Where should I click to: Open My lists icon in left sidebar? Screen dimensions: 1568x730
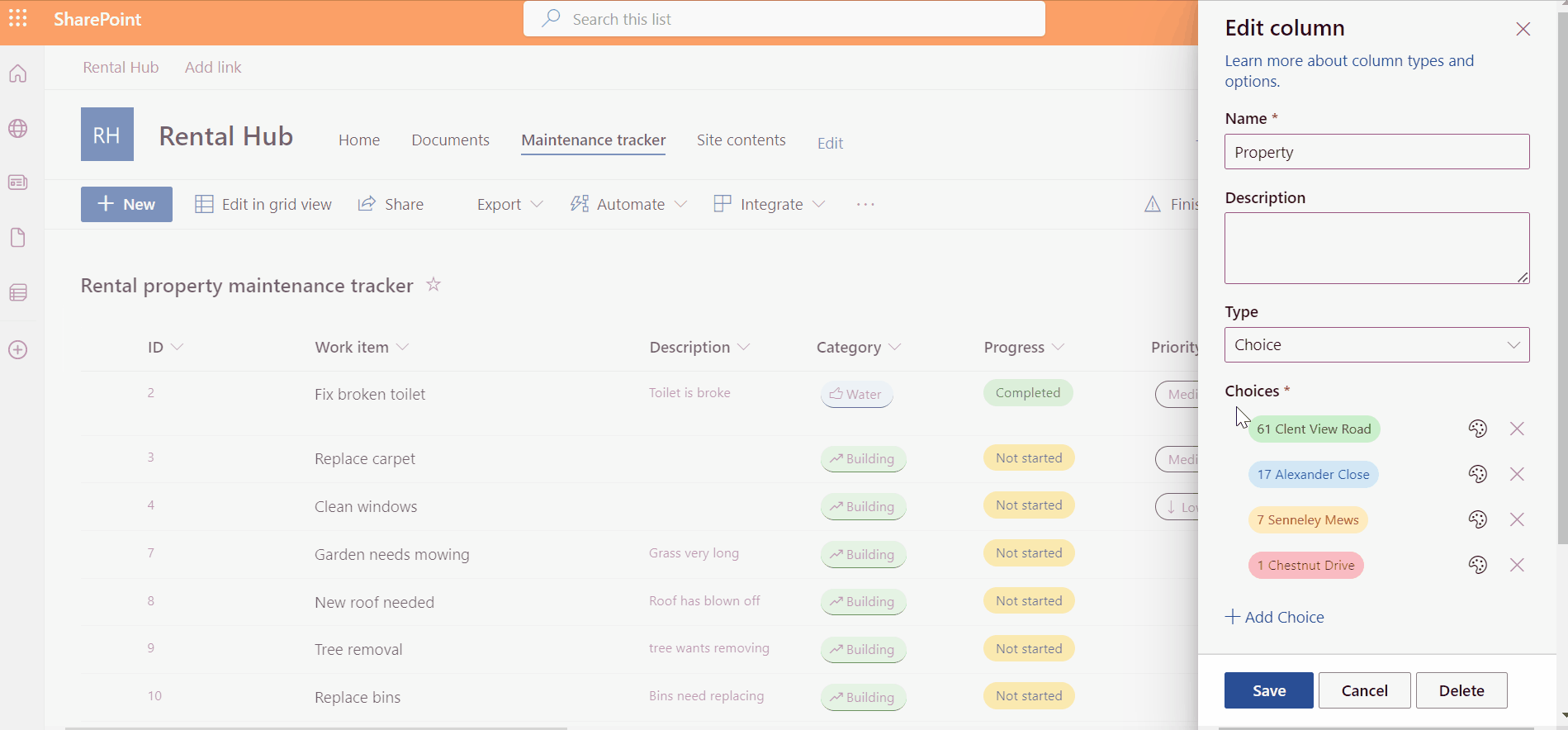click(x=18, y=292)
